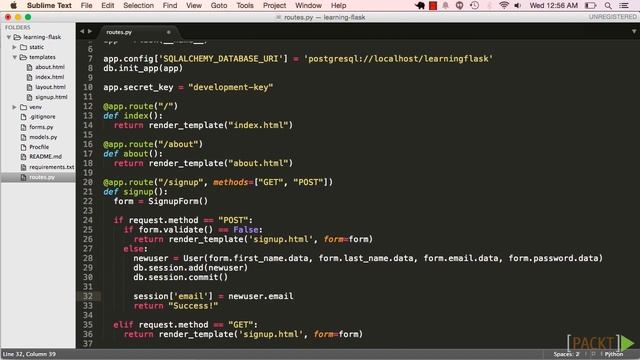The height and width of the screenshot is (360, 640).
Task: Open the File menu
Action: 87,5
